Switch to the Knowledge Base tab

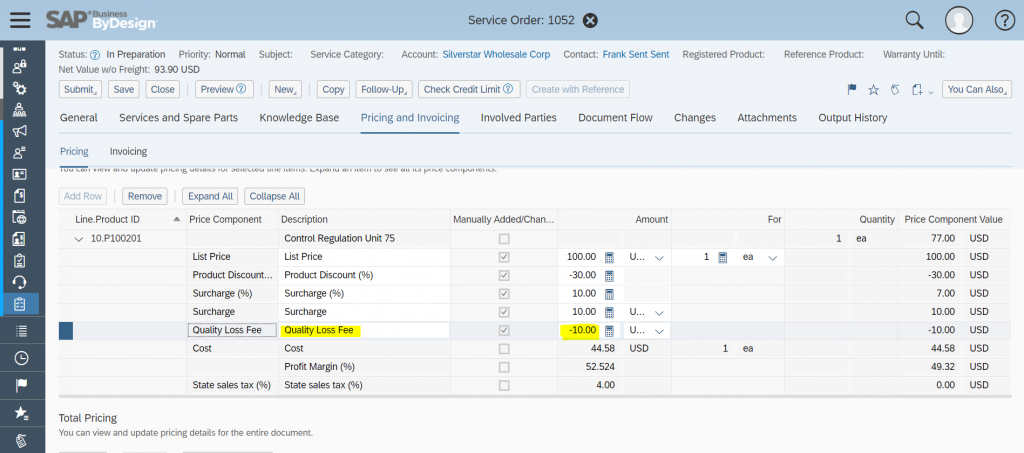point(299,118)
